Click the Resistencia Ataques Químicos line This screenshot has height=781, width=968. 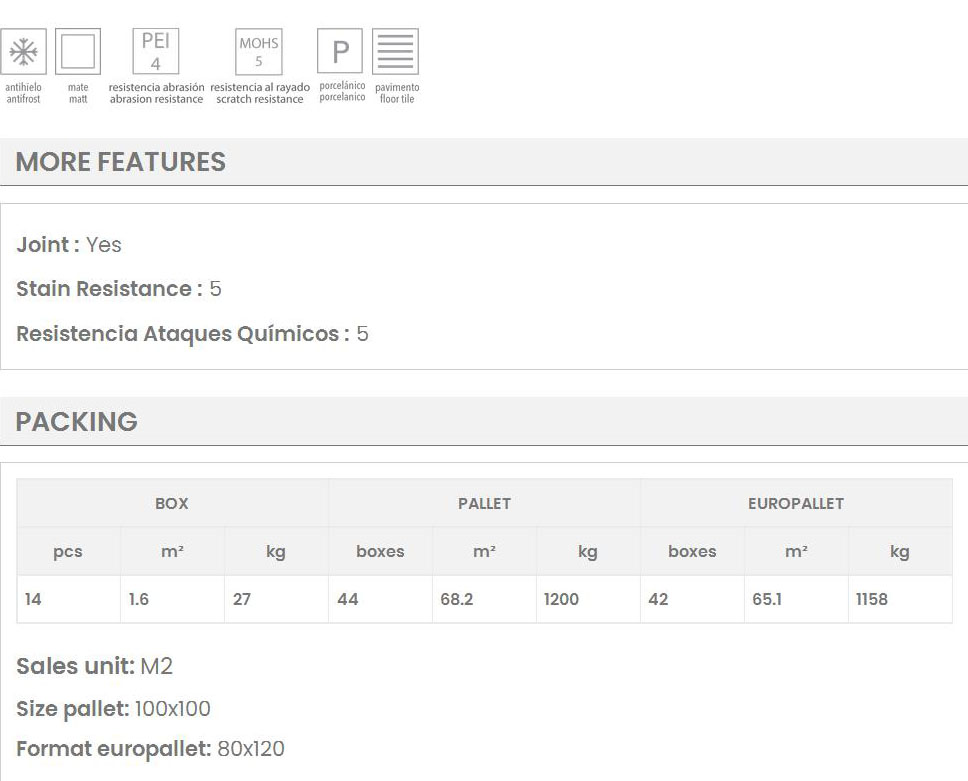pos(192,334)
